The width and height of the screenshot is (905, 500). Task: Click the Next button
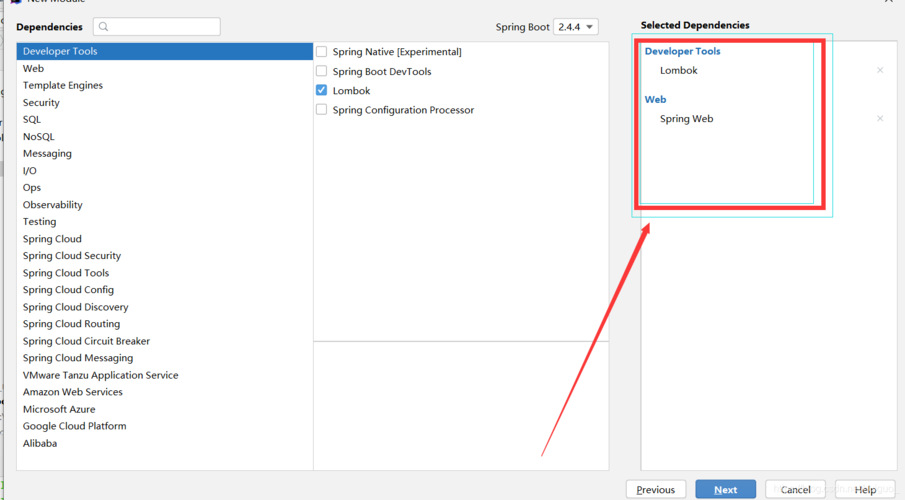[x=726, y=489]
